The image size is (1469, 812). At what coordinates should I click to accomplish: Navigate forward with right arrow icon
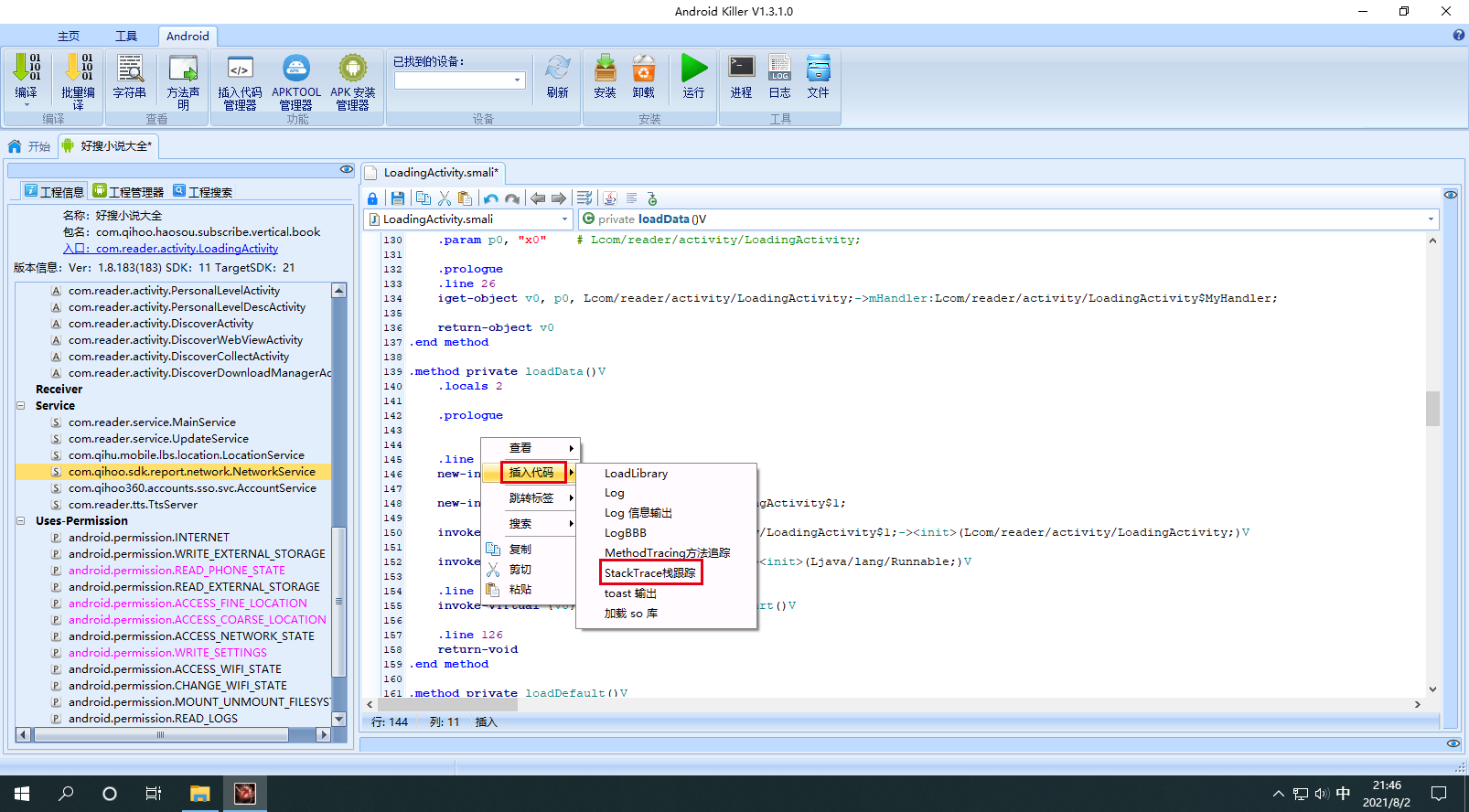coord(559,198)
